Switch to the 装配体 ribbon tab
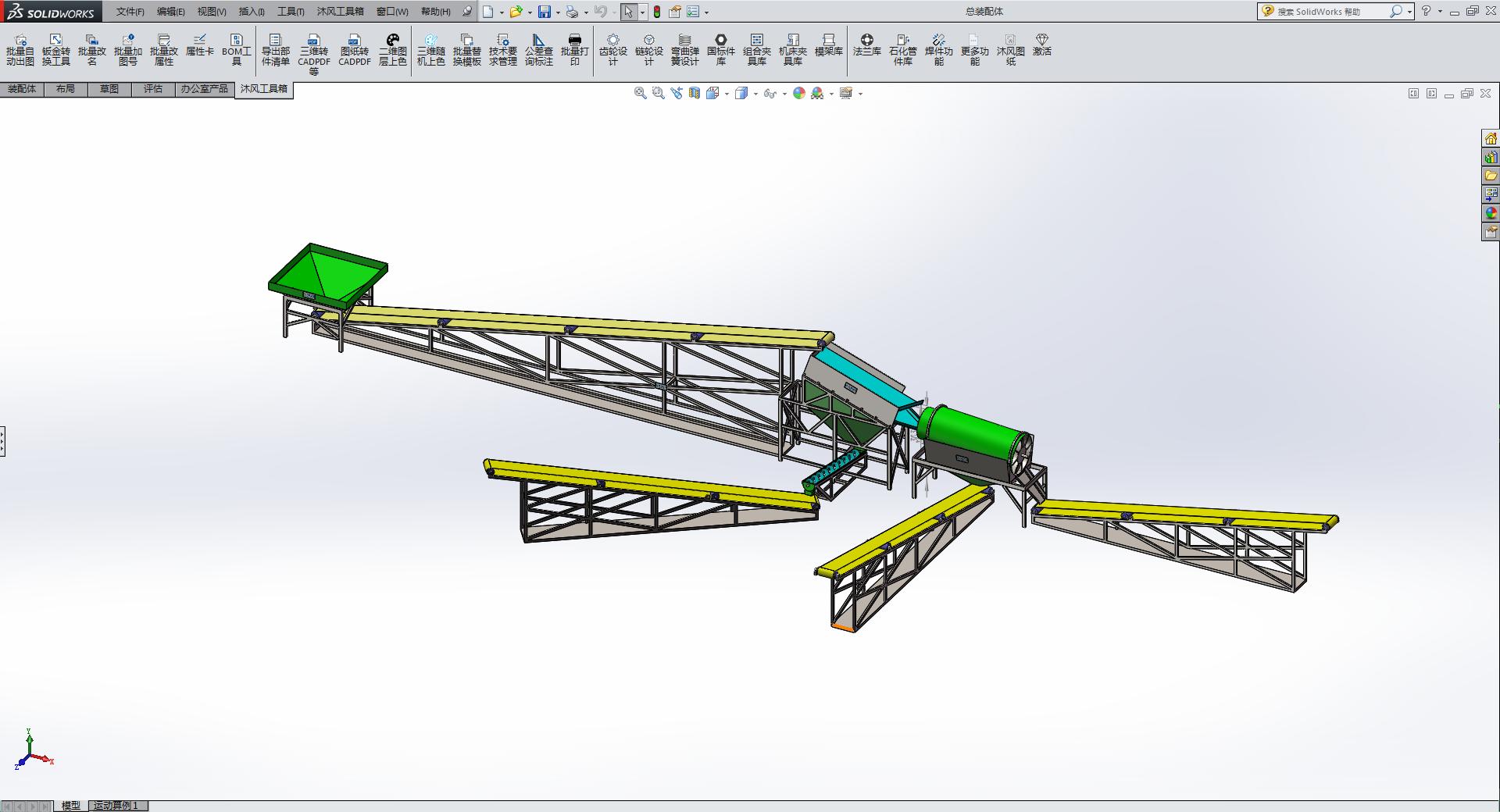 pyautogui.click(x=22, y=89)
